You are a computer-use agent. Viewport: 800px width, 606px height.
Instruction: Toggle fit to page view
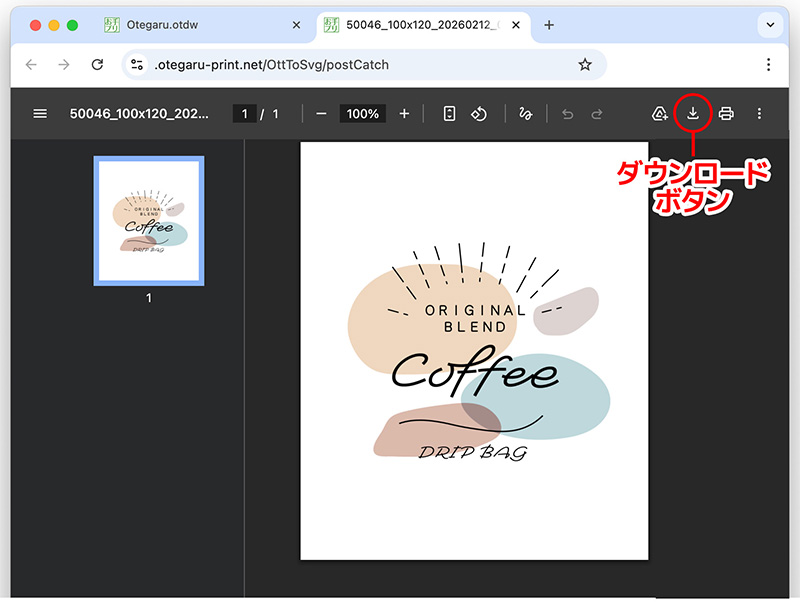[x=449, y=113]
